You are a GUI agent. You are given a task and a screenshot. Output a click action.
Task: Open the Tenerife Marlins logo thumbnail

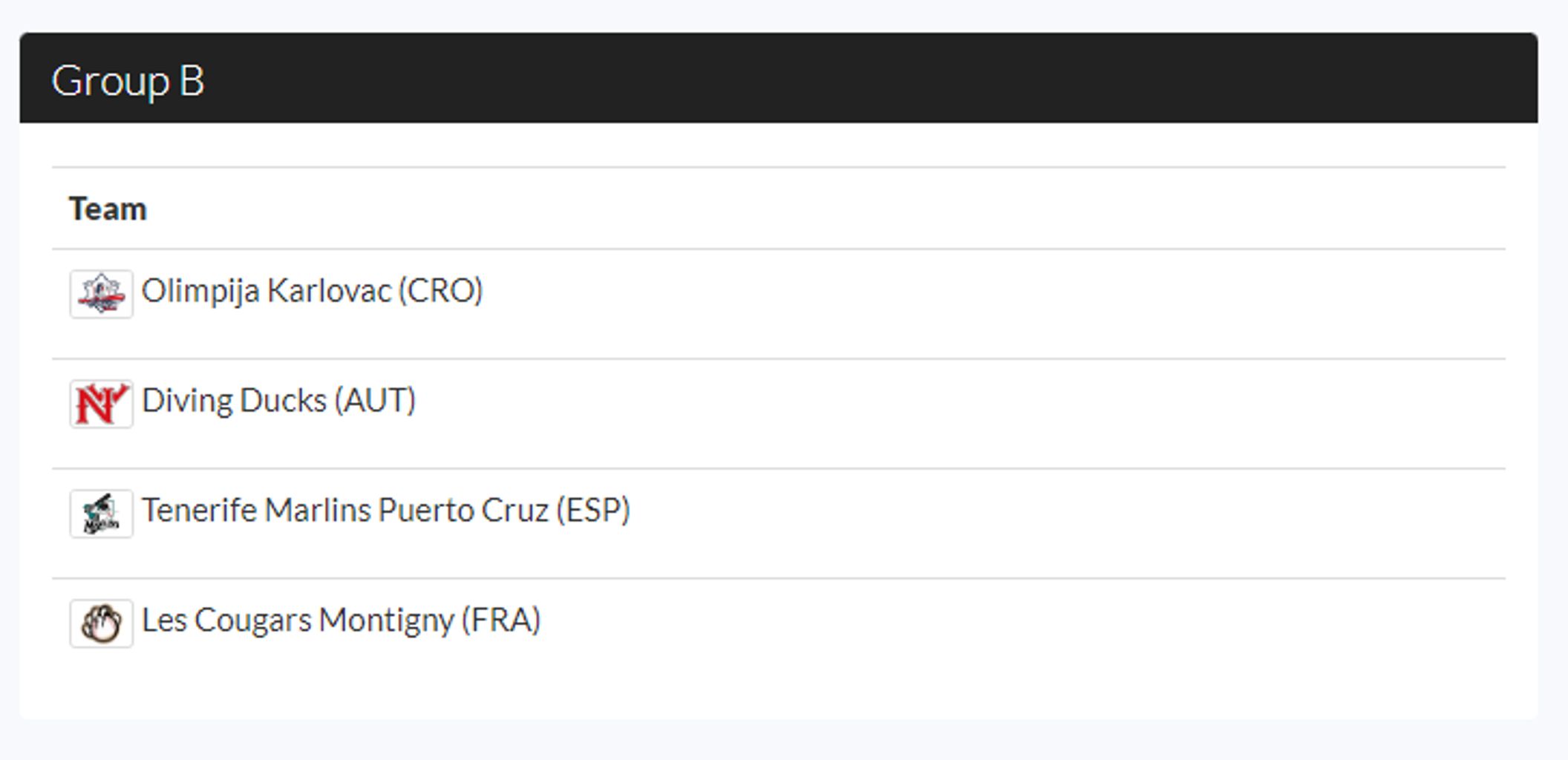pyautogui.click(x=101, y=514)
